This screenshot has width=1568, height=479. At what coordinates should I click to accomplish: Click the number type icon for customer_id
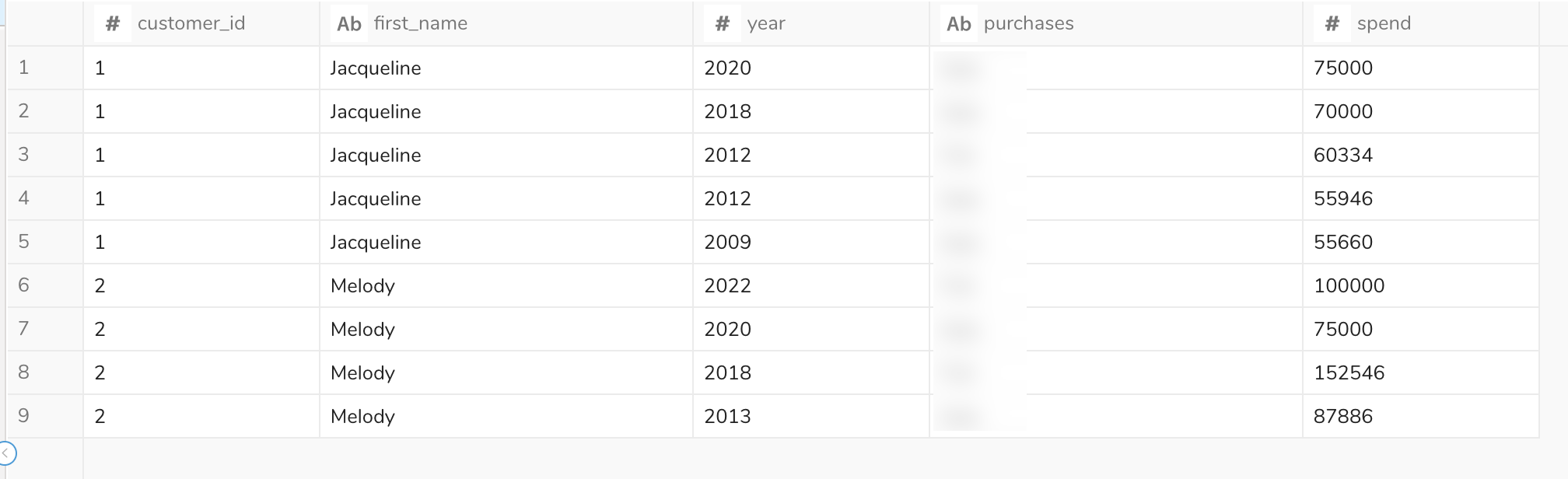[x=113, y=24]
